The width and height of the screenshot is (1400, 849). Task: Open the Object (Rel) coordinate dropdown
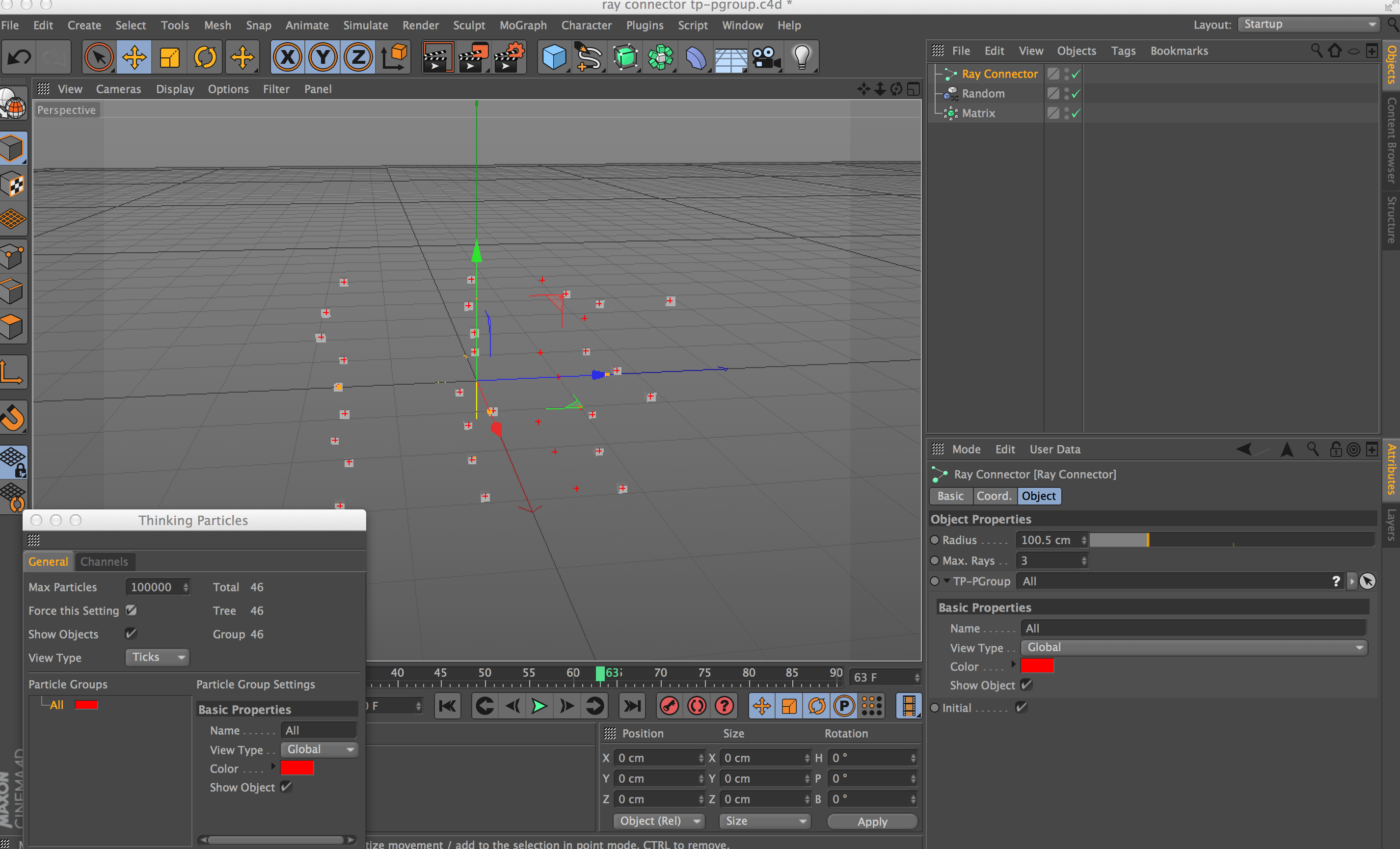pyautogui.click(x=659, y=821)
